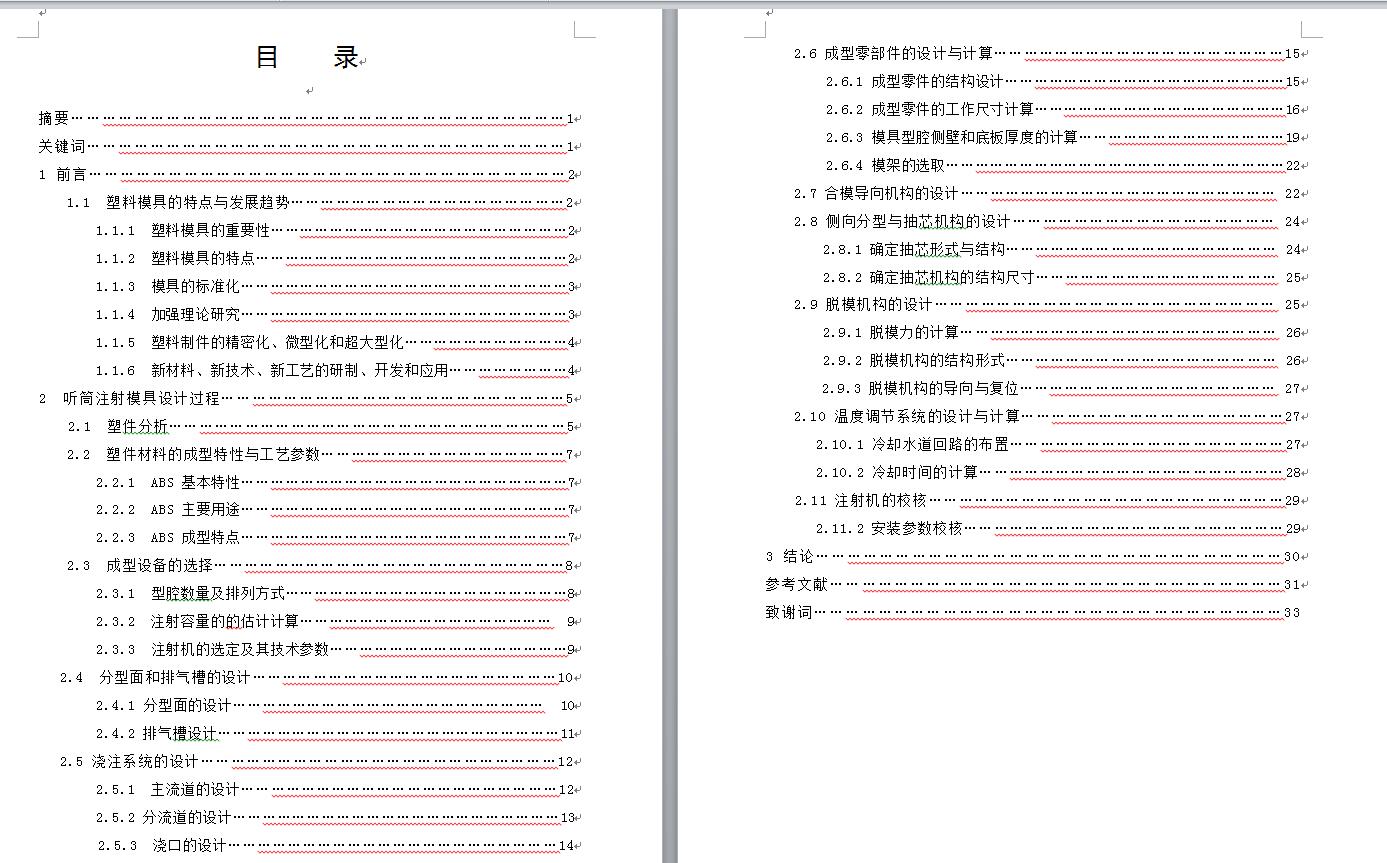Click the 目录 title heading
The height and width of the screenshot is (863, 1387).
pos(307,57)
